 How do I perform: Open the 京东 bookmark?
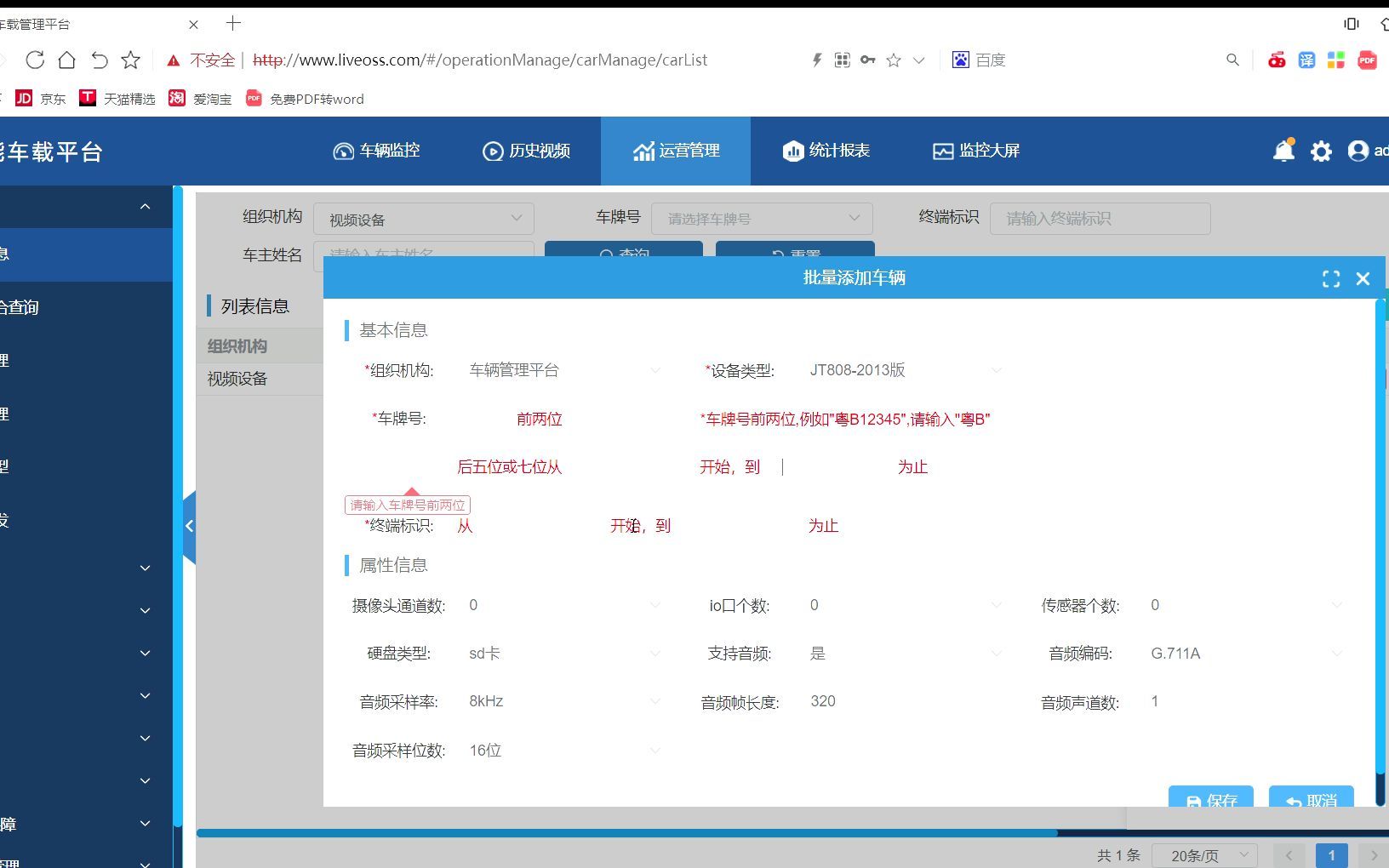(40, 99)
